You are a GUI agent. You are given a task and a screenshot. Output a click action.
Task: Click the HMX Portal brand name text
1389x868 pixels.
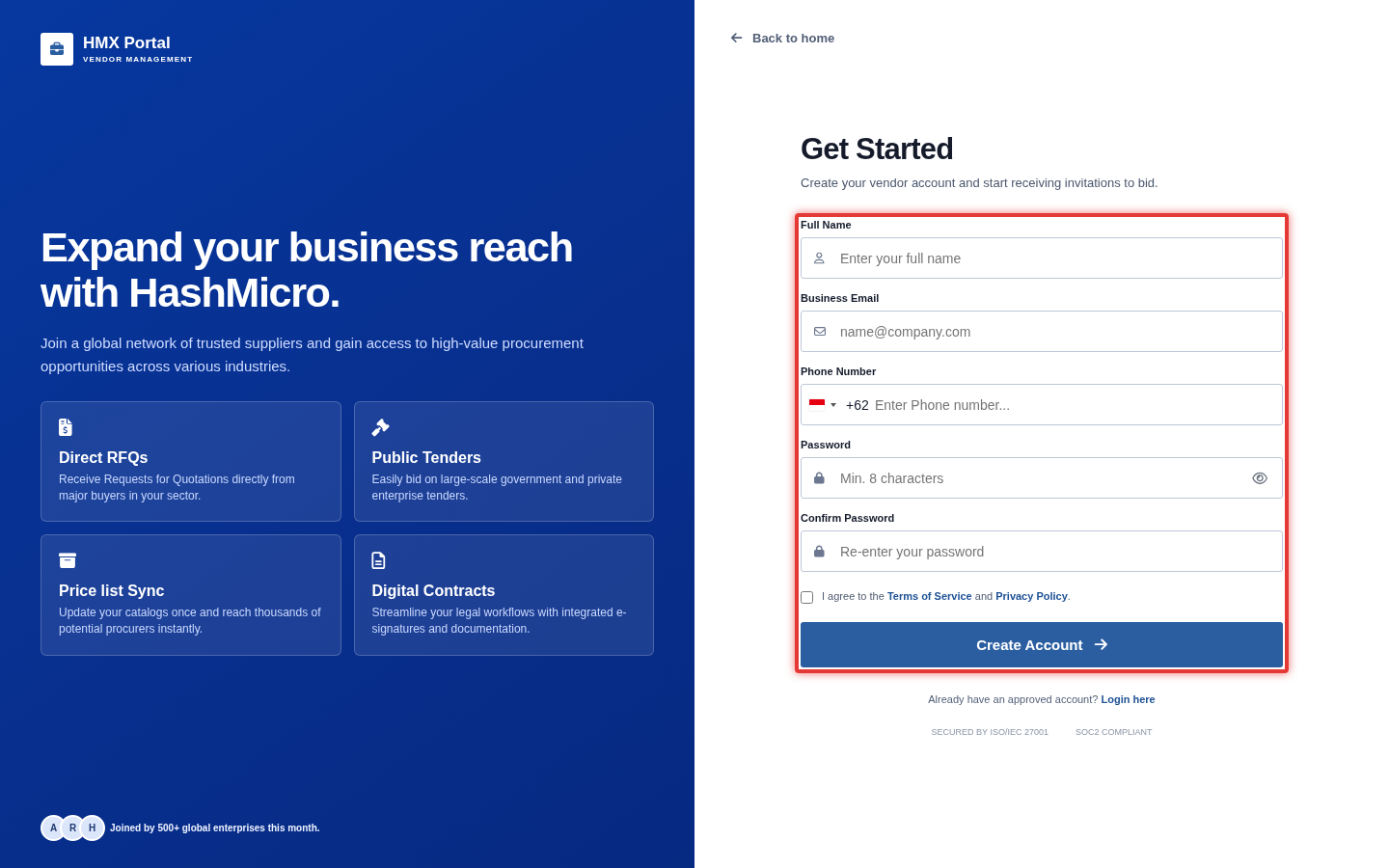click(x=126, y=42)
